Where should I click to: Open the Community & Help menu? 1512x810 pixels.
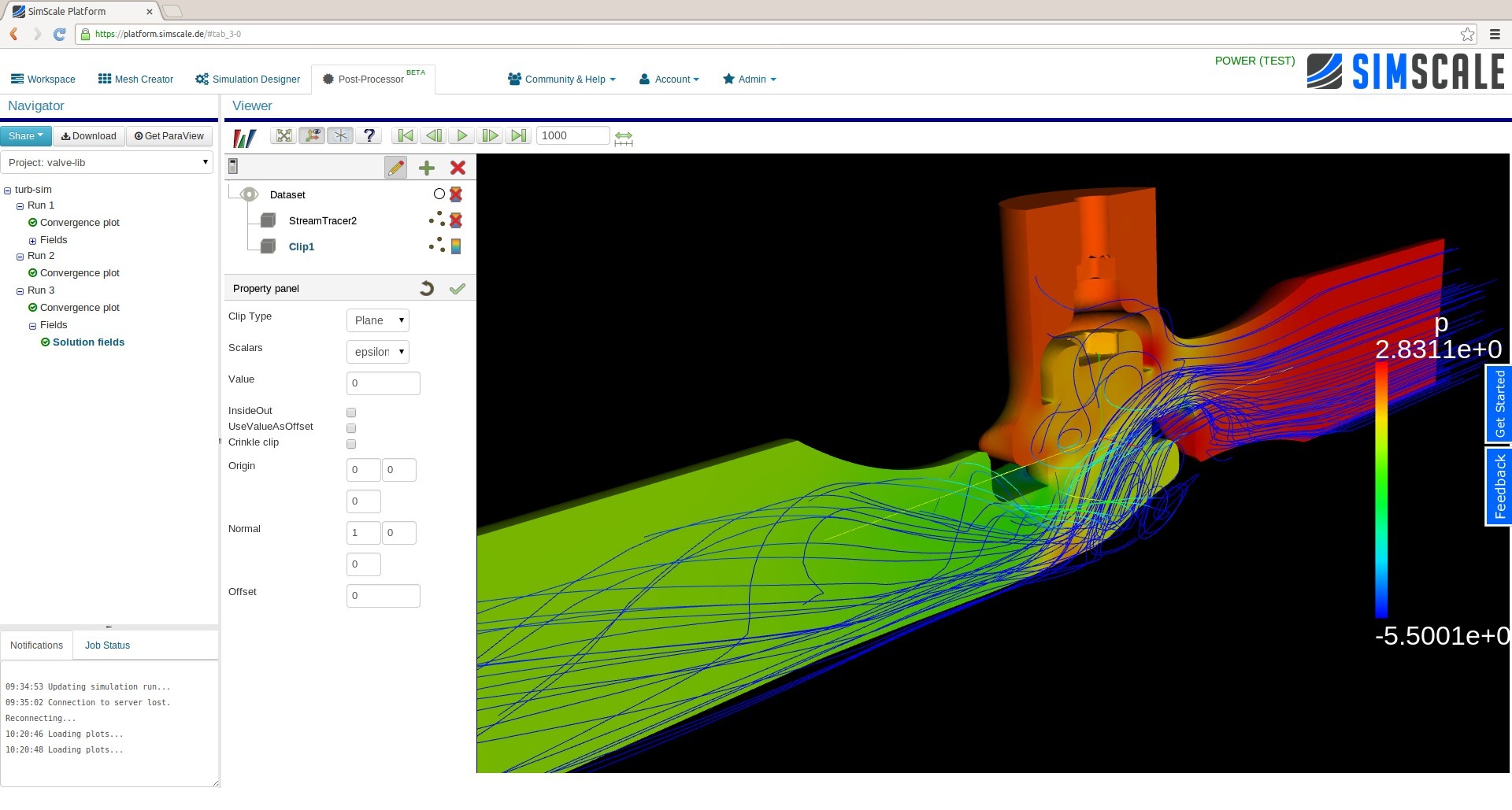point(561,79)
